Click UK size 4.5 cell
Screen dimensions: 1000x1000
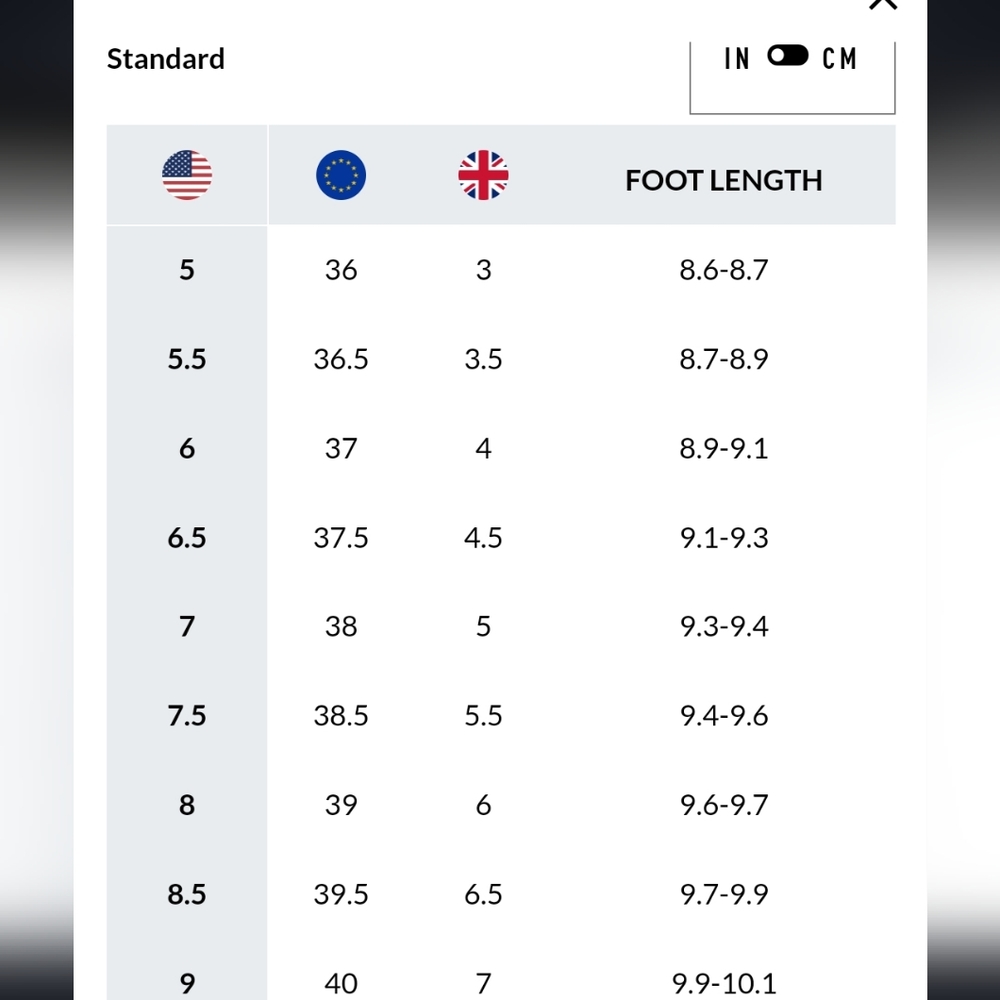pyautogui.click(x=483, y=538)
